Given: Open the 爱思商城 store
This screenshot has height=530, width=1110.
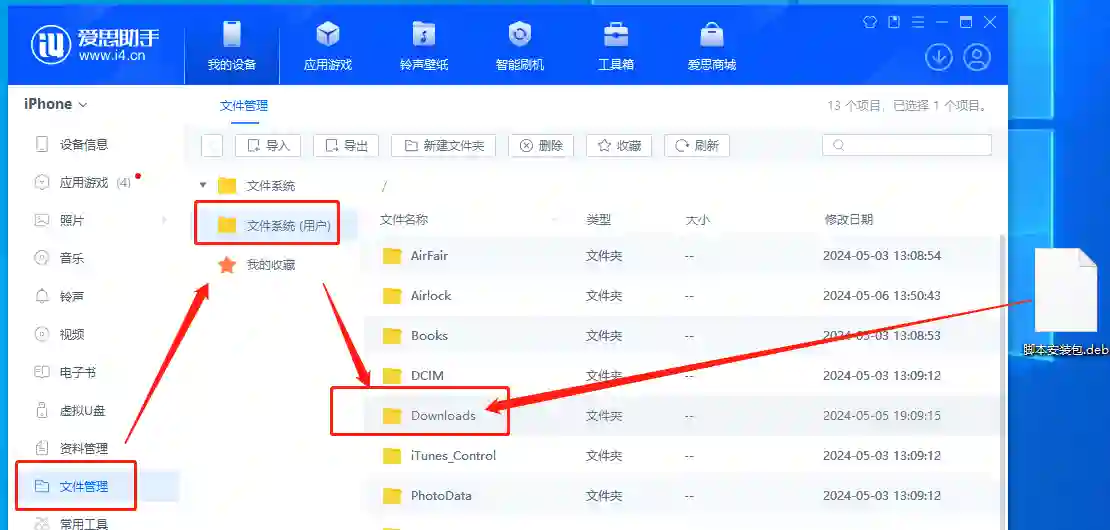Looking at the screenshot, I should coord(711,46).
